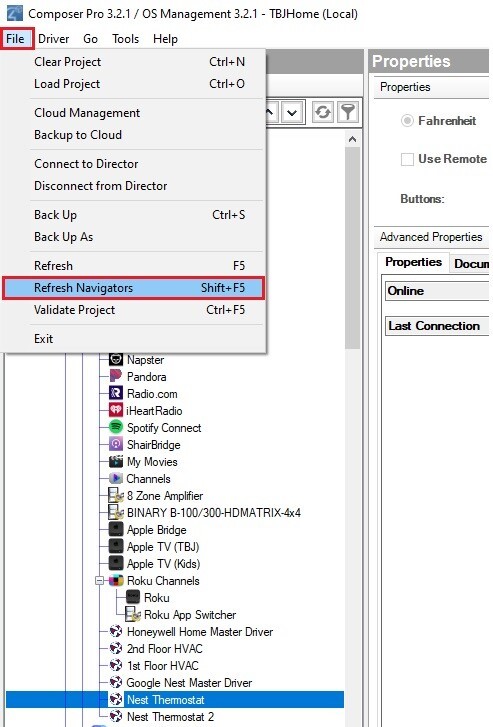The image size is (493, 727).
Task: Click the Composer Pro title bar app icon
Action: click(14, 13)
